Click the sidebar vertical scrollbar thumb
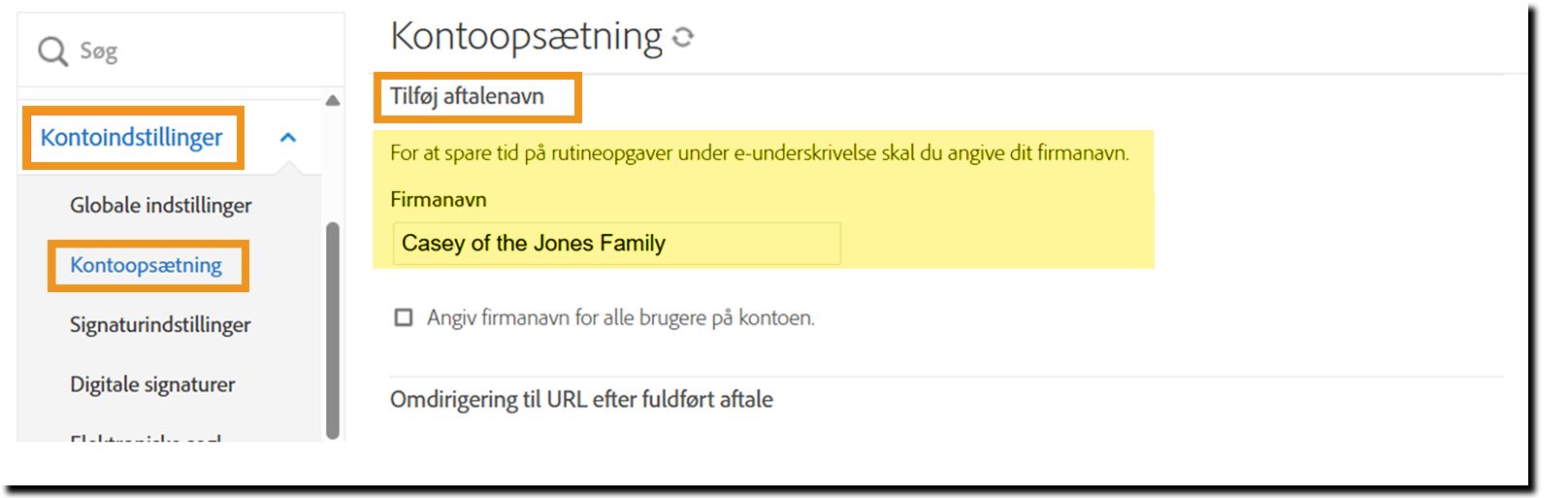Viewport: 1568px width, 498px height. click(333, 330)
